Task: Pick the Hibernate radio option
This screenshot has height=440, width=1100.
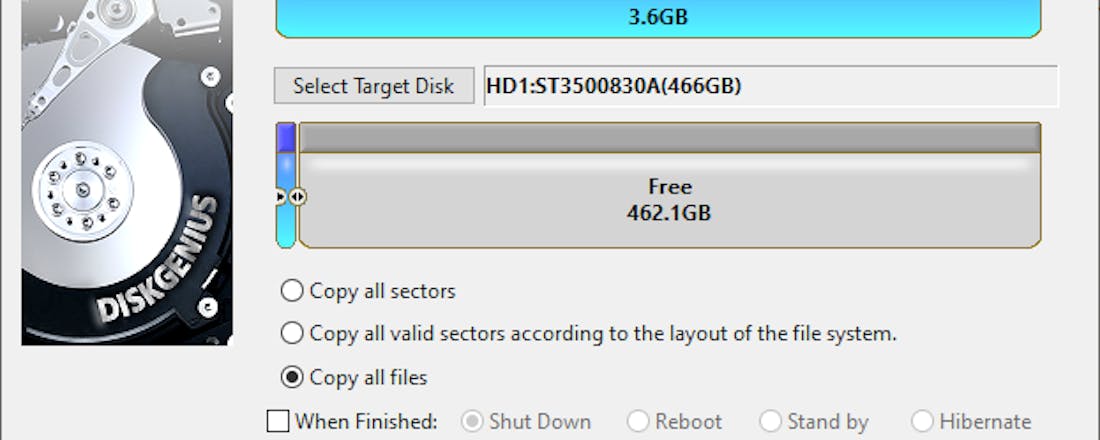Action: (922, 421)
